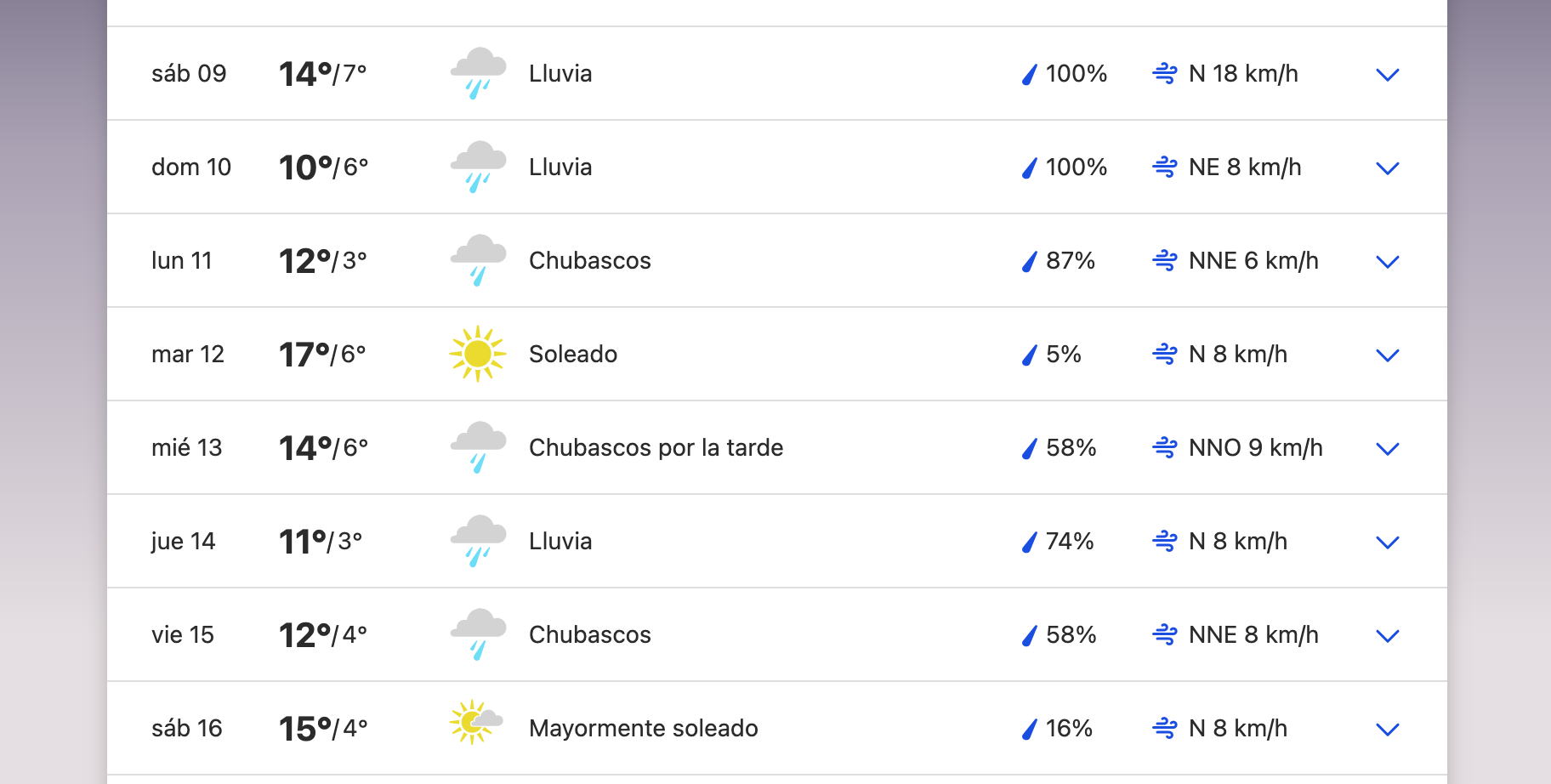Select the lun 11 date label
1551x784 pixels.
[x=181, y=260]
